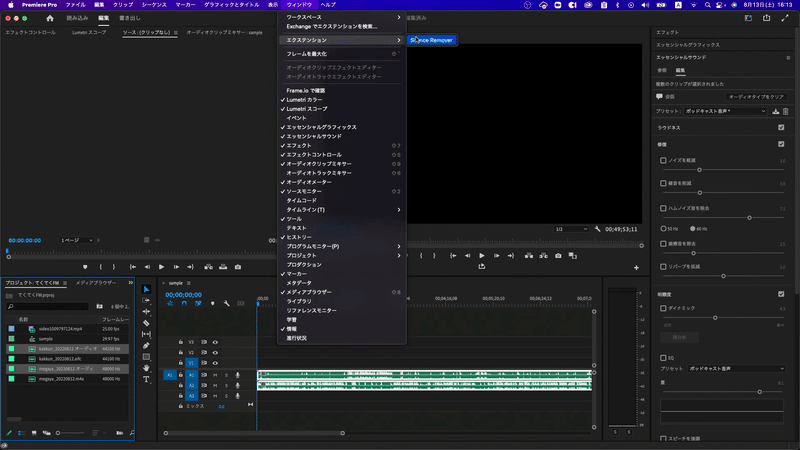Click program monitor settings wrench

[597, 229]
